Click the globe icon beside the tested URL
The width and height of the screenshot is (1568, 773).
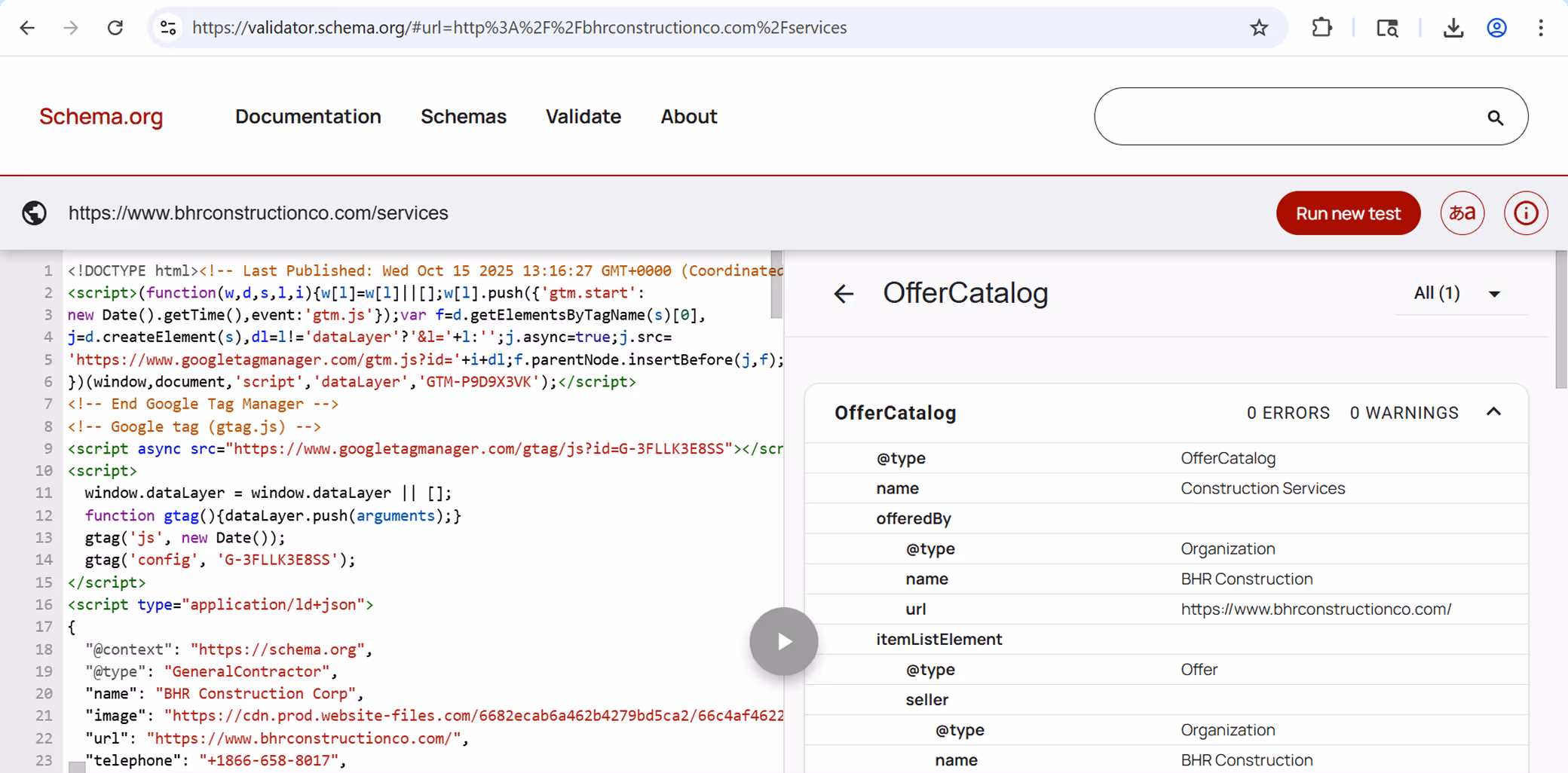point(34,213)
